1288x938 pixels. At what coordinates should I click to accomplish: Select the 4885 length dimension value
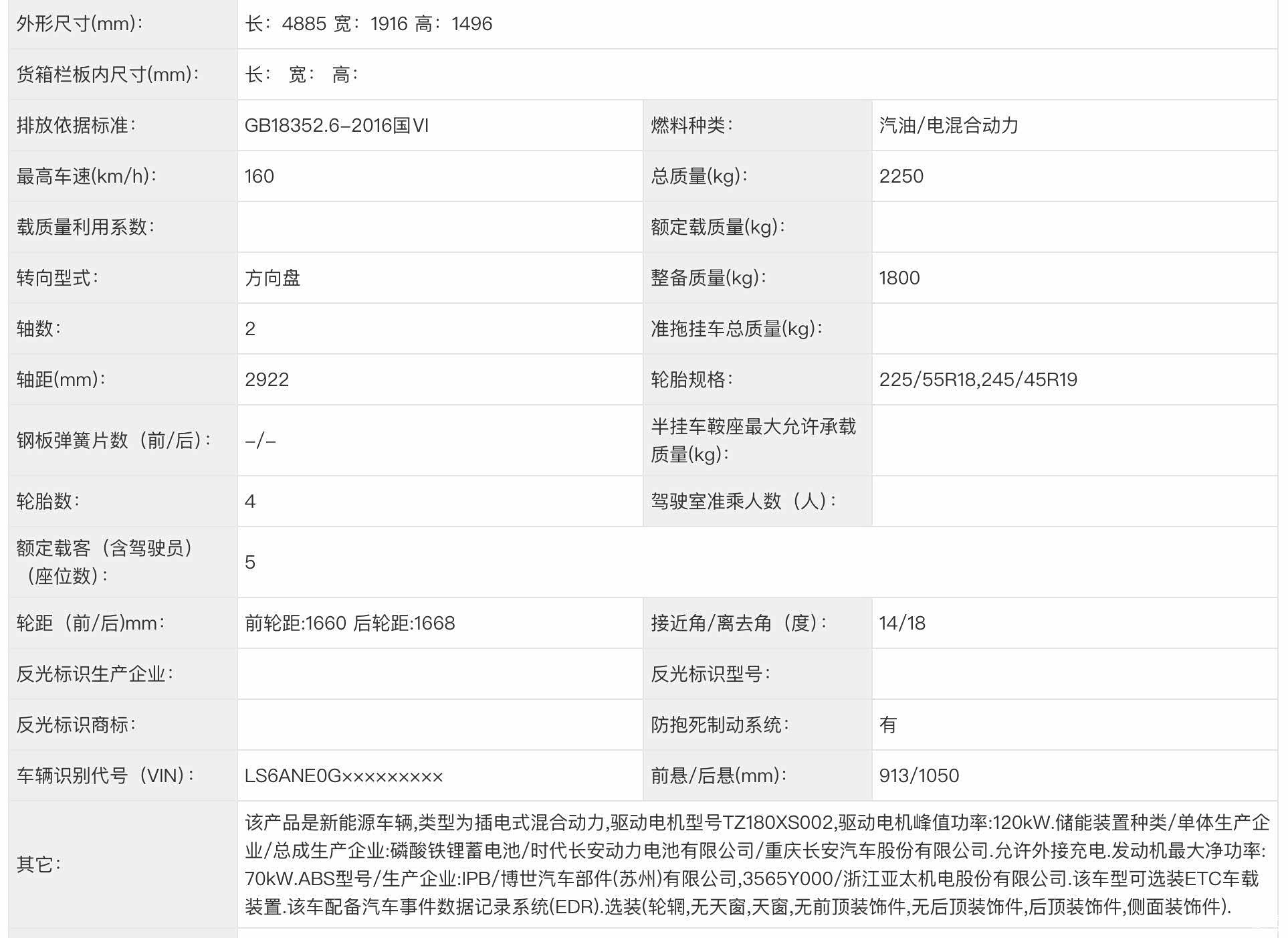(x=304, y=24)
